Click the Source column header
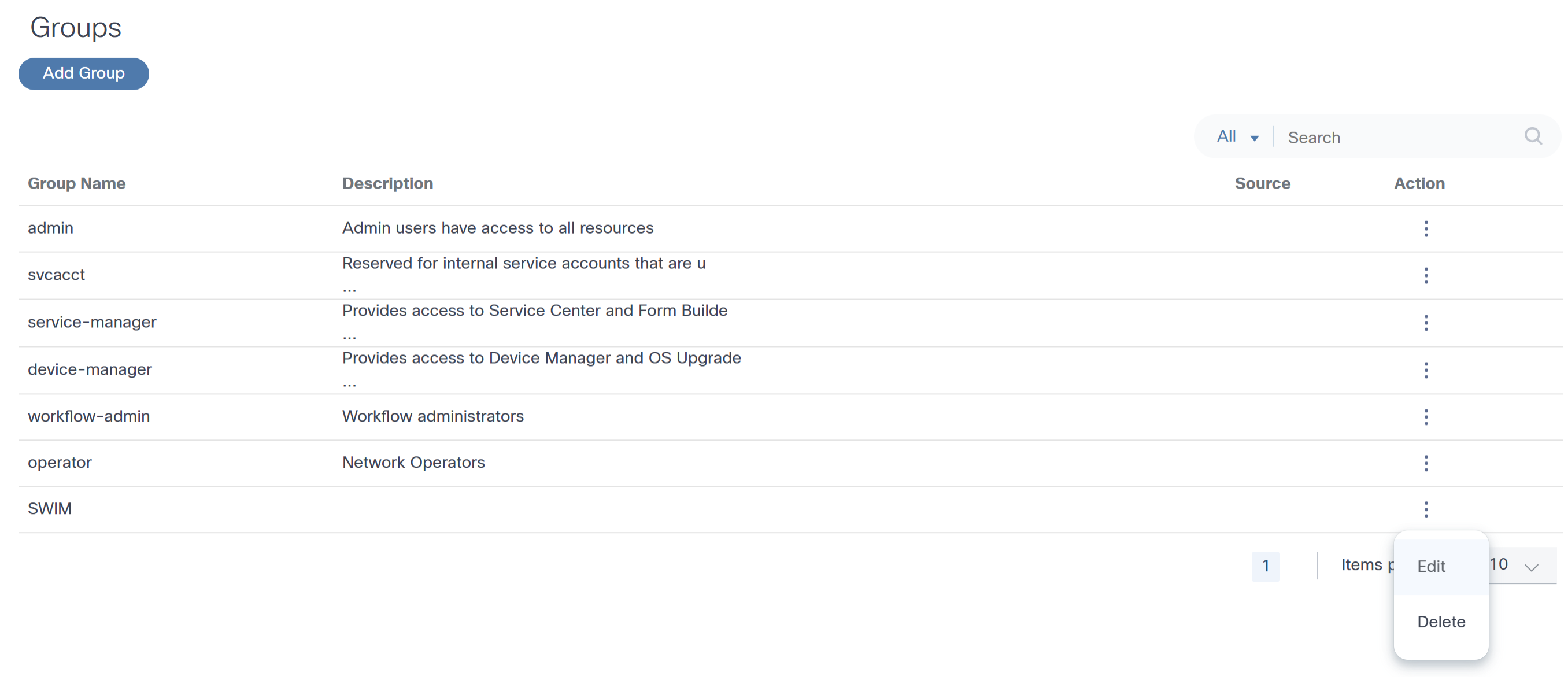 pos(1262,183)
